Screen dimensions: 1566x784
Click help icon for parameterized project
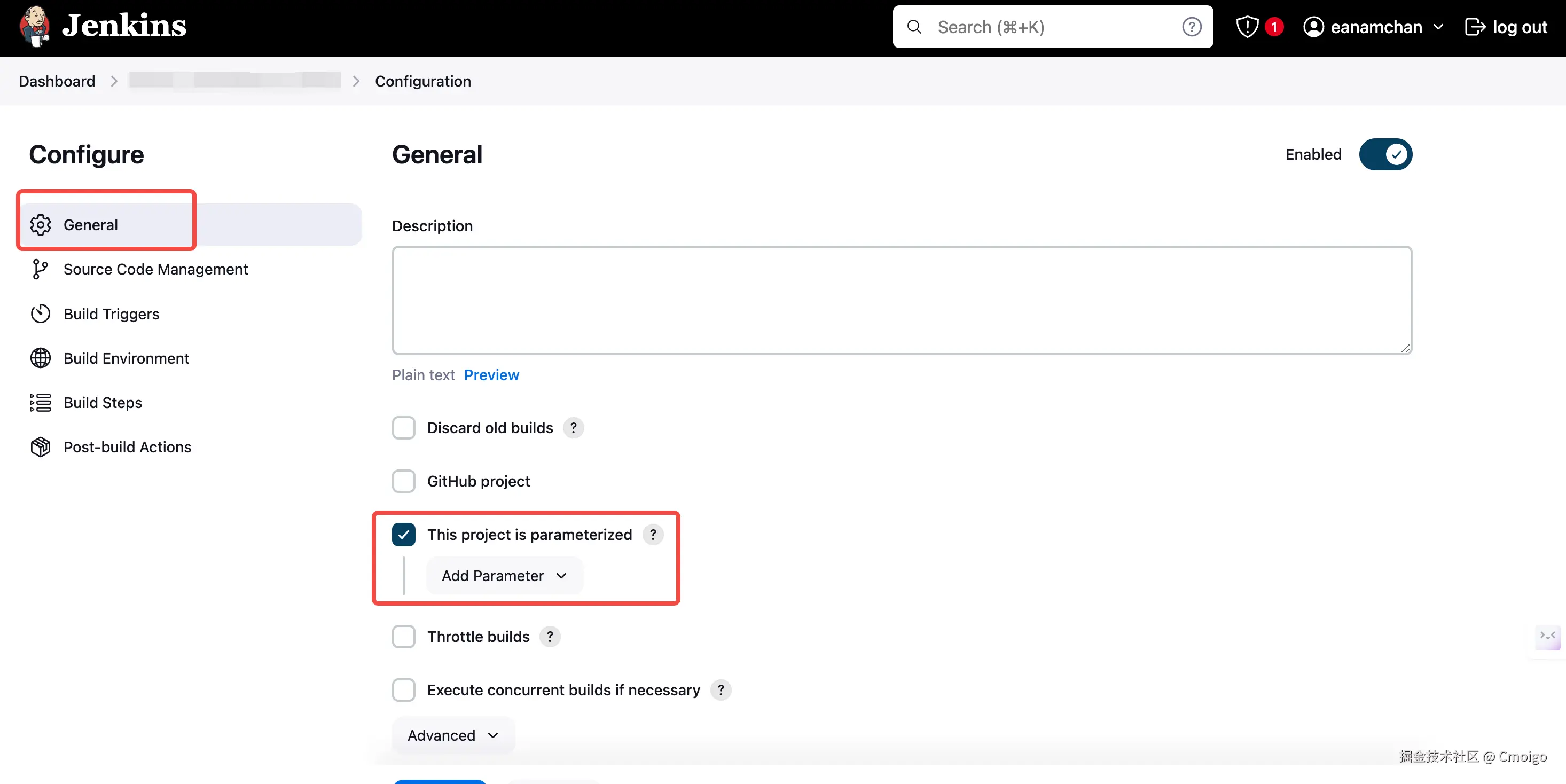(x=652, y=534)
